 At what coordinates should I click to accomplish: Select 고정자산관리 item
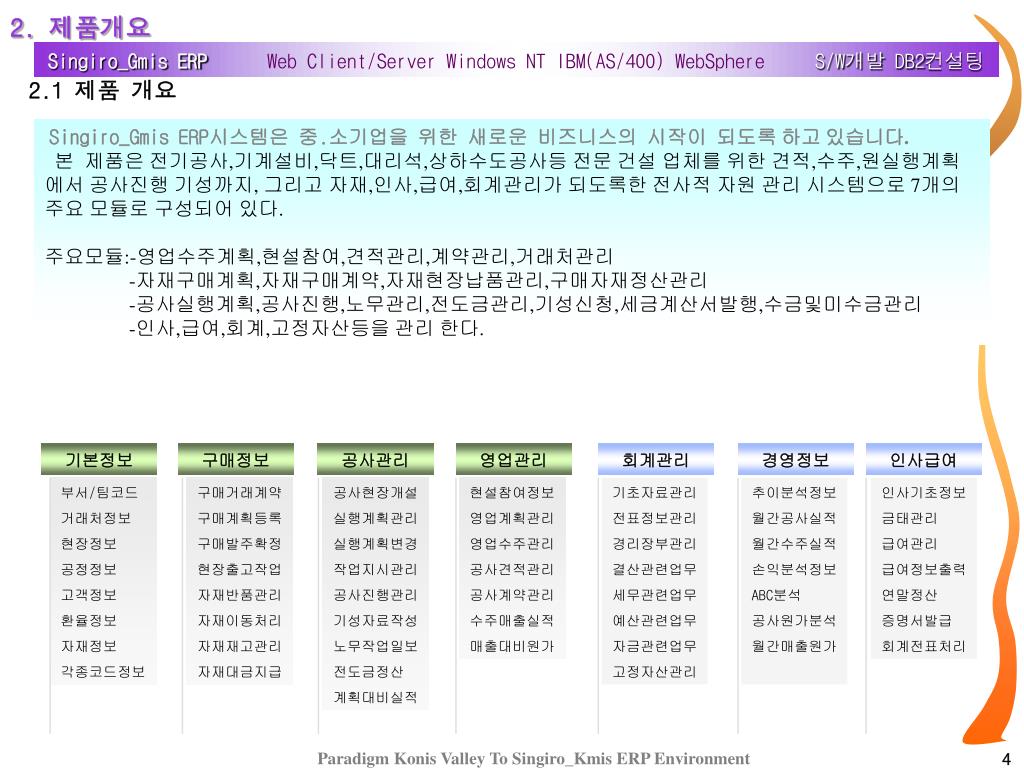(x=654, y=671)
